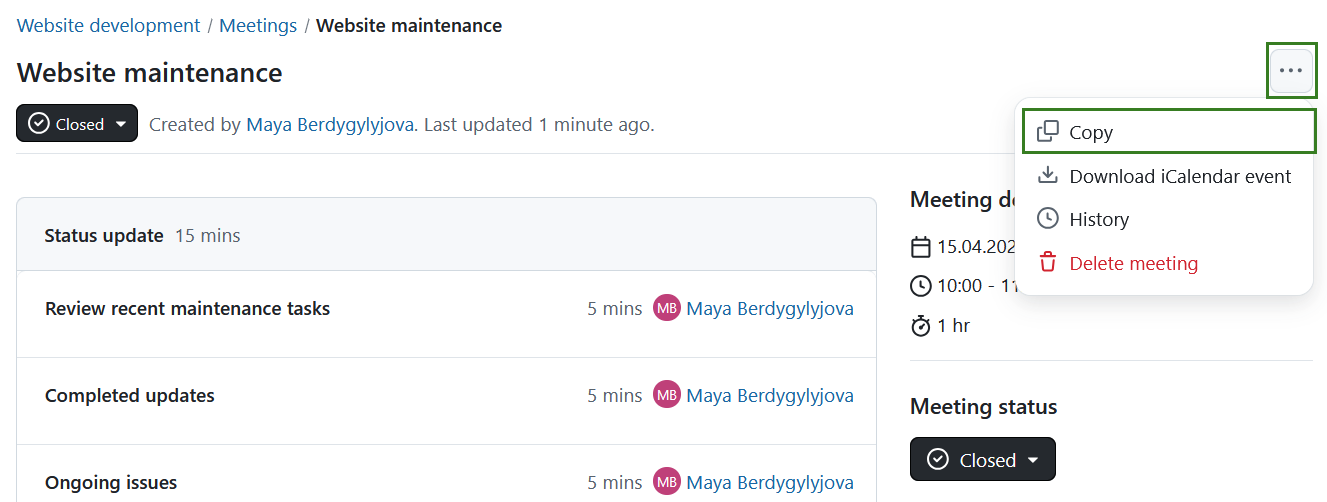Select the Ongoing issues agenda item
The height and width of the screenshot is (502, 1327).
click(111, 482)
